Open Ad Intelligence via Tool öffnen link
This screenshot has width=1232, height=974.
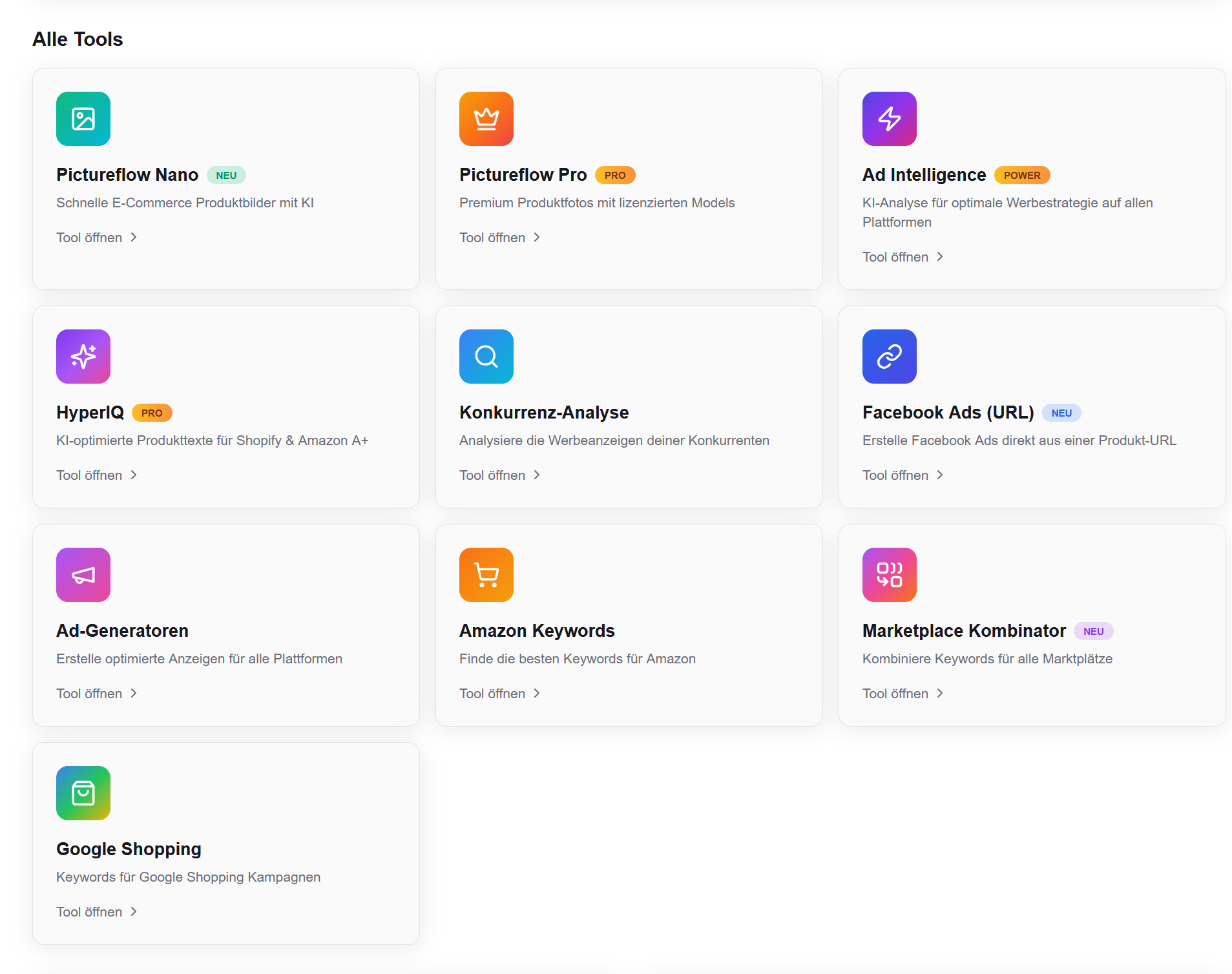(903, 257)
